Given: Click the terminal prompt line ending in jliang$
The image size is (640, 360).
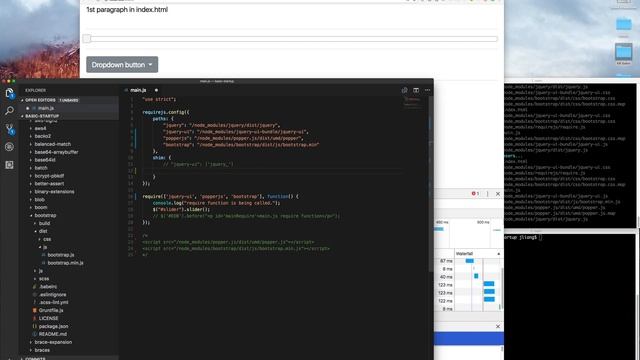Looking at the screenshot, I should coord(523,238).
